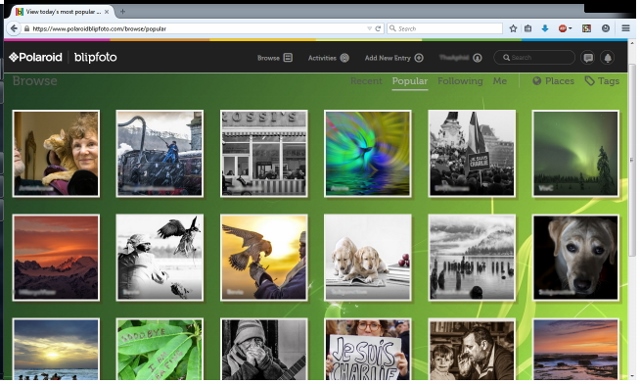Screen dimensions: 640x384
Task: Click the scrollbar up arrow
Action: (631, 43)
